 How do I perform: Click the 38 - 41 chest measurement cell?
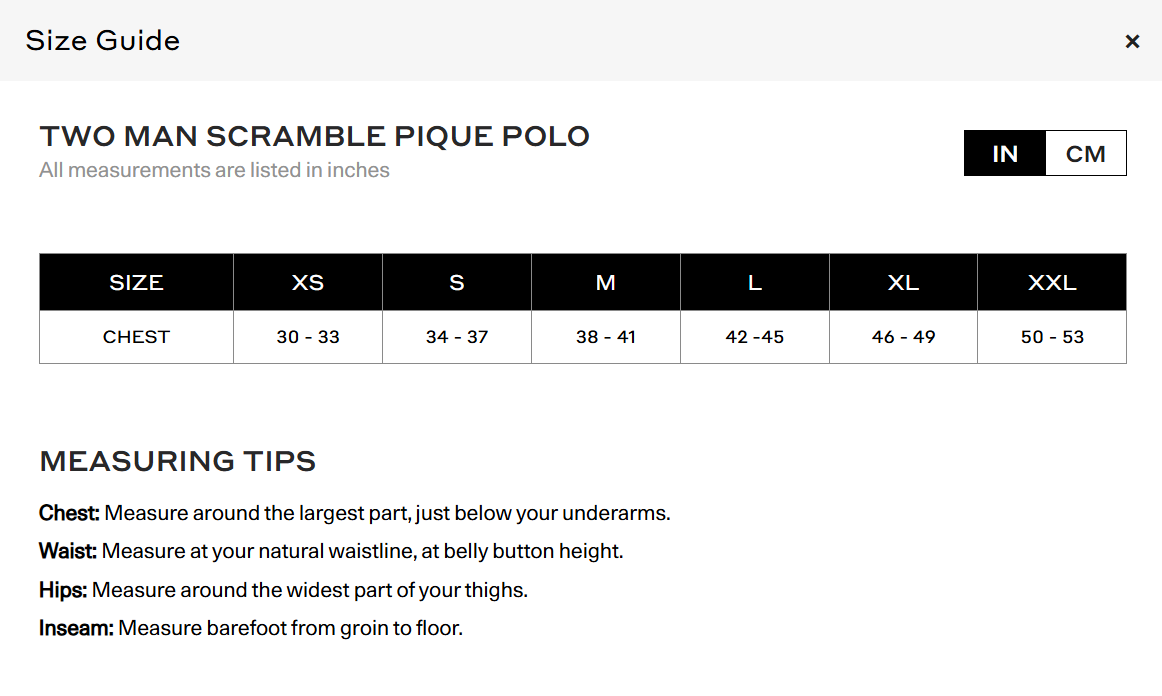[606, 337]
